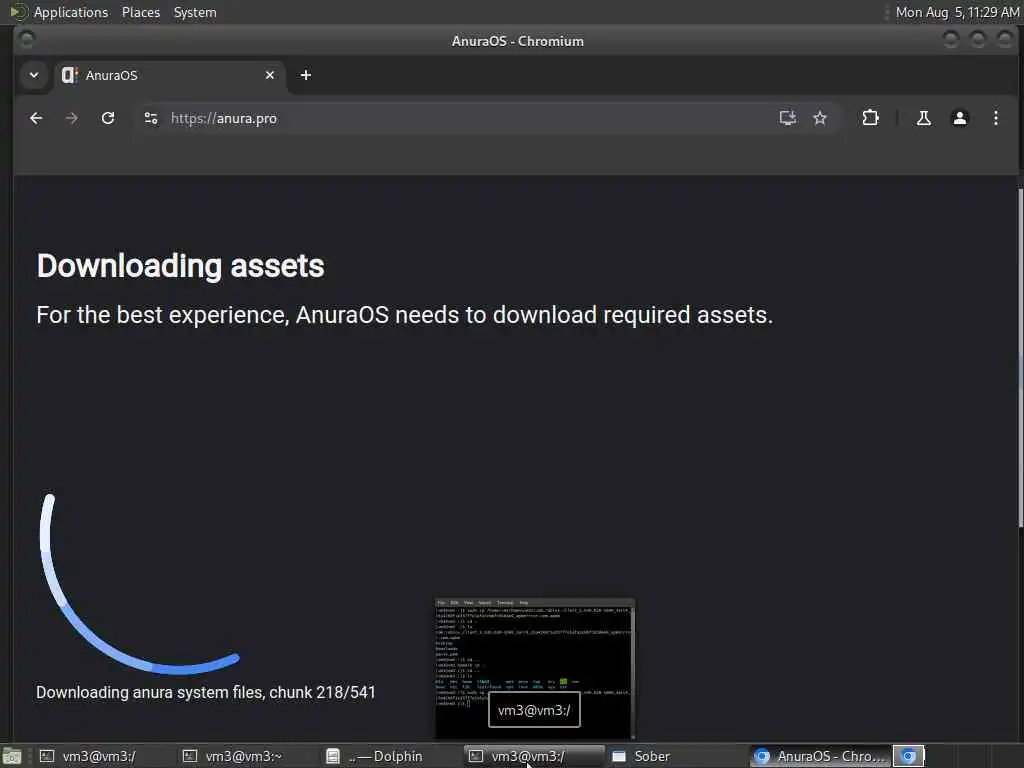
Task: Open Chrome Labs flask icon
Action: point(923,118)
